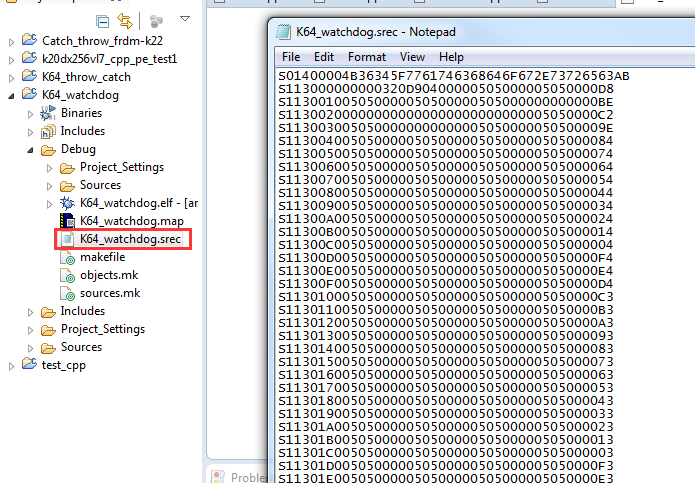695x483 pixels.
Task: Expand Sources inside Debug folder
Action: [x=49, y=186]
